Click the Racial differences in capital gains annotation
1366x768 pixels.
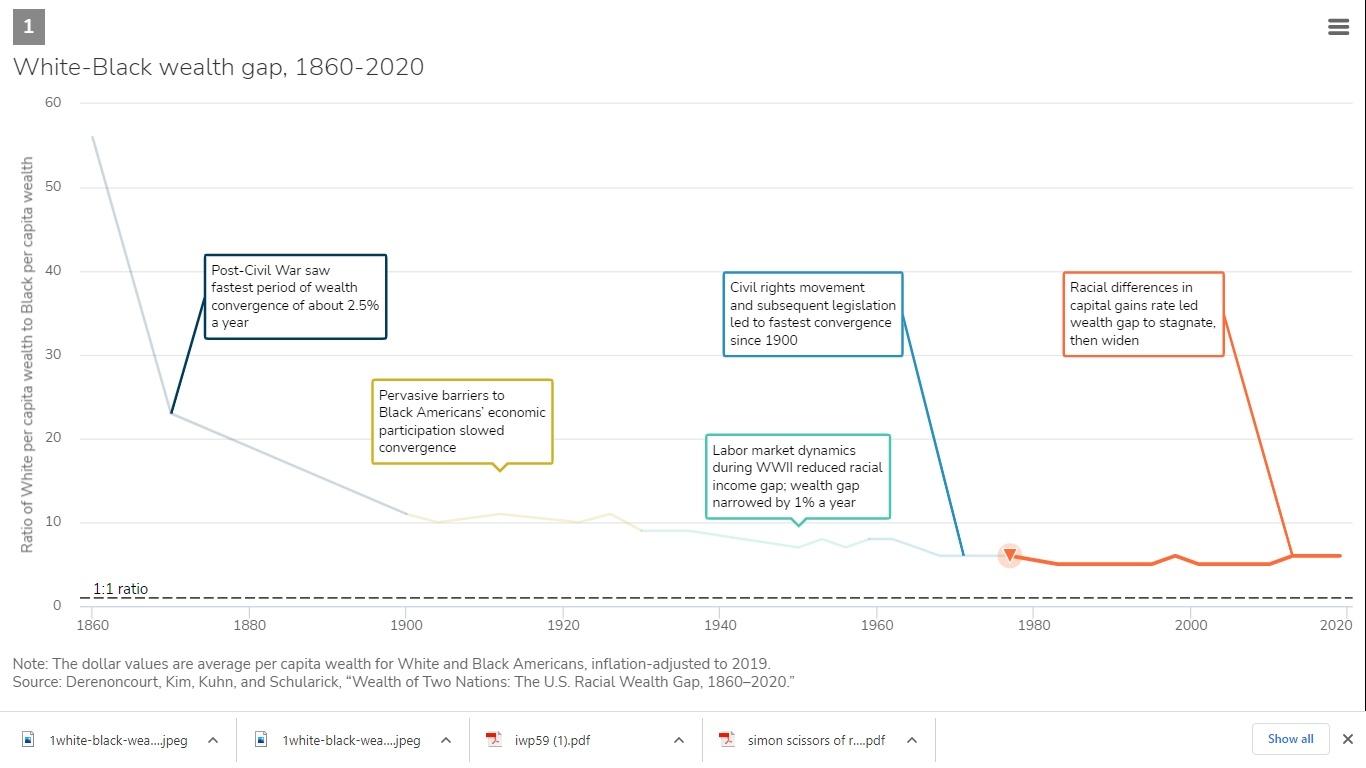[x=1143, y=314]
